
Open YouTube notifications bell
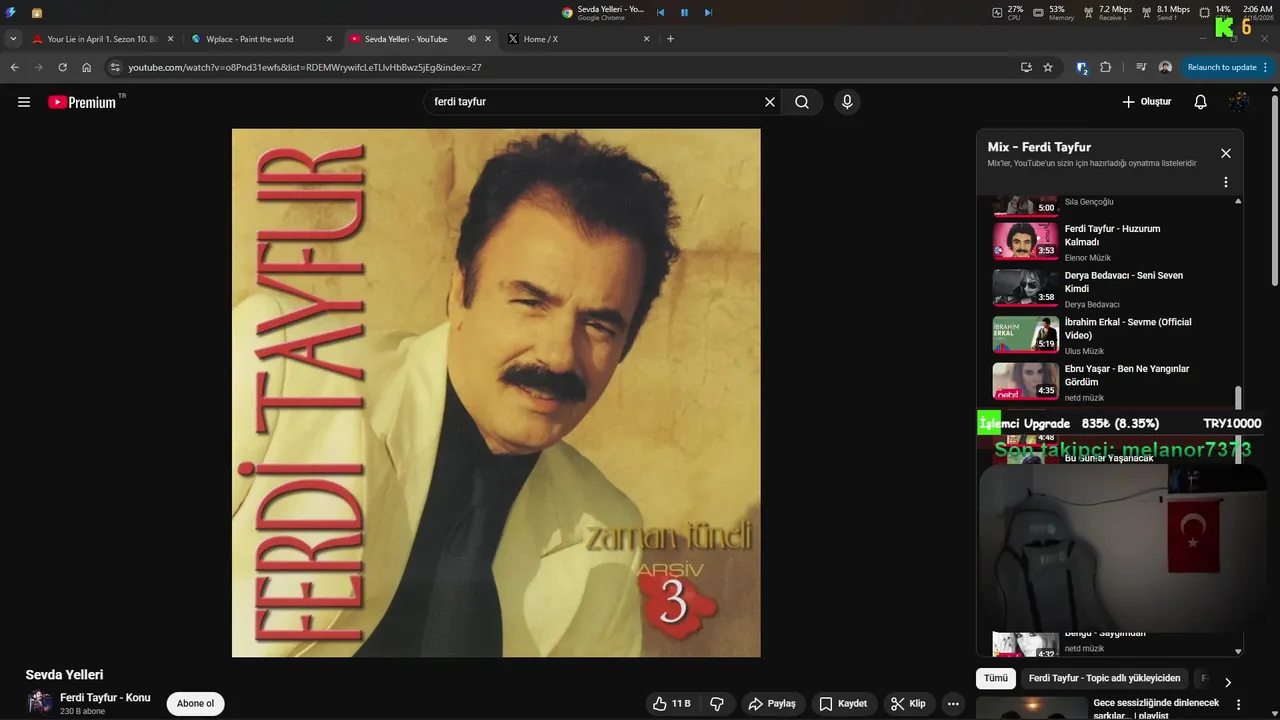click(x=1201, y=102)
